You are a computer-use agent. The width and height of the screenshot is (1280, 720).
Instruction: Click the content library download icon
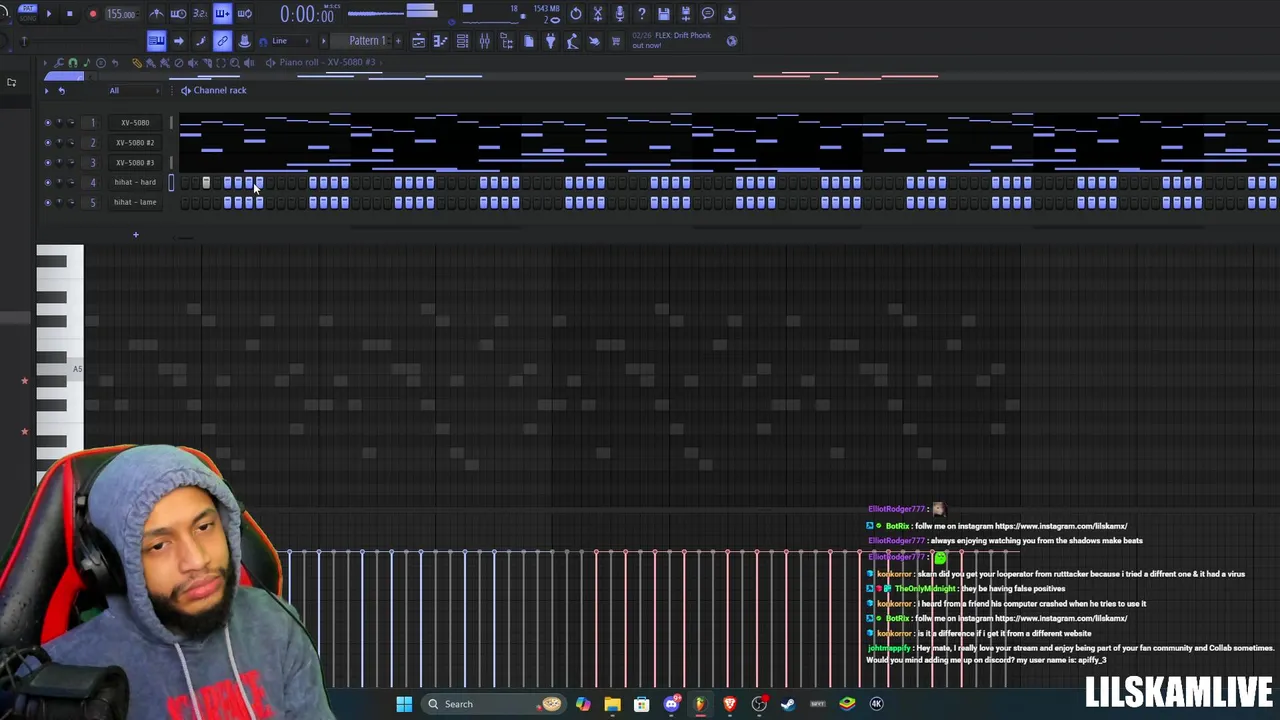(730, 14)
